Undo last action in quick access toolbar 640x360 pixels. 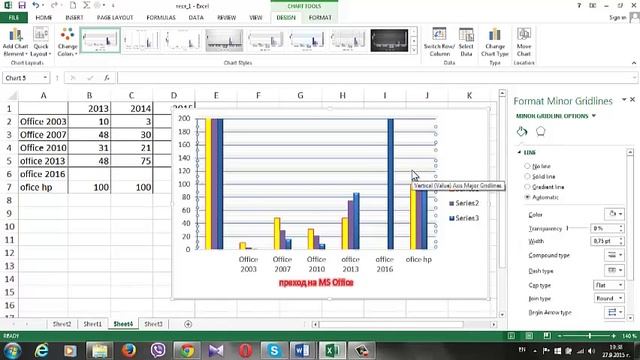[36, 5]
